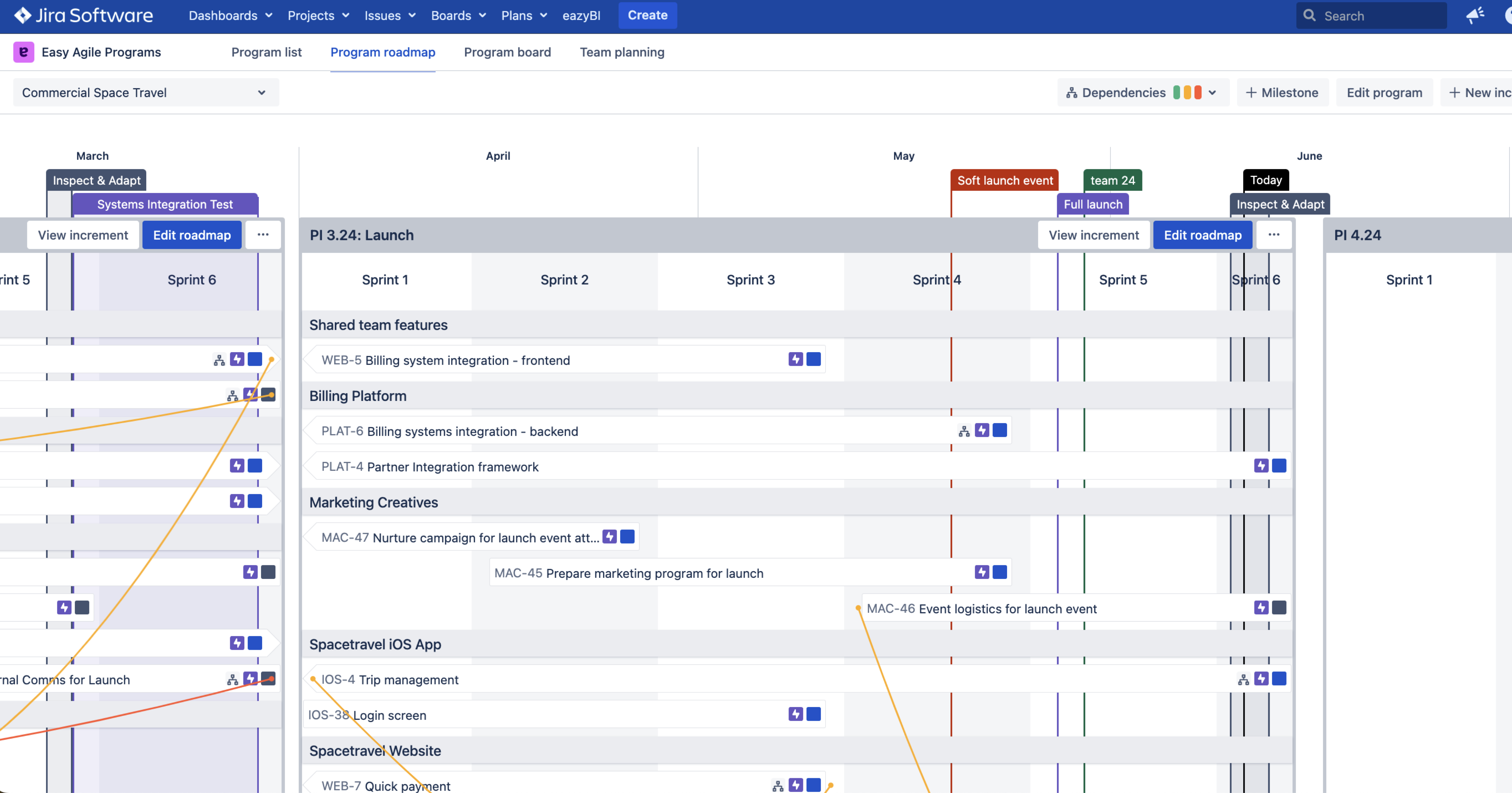1512x793 pixels.
Task: Expand the Issues menu
Action: pos(390,15)
